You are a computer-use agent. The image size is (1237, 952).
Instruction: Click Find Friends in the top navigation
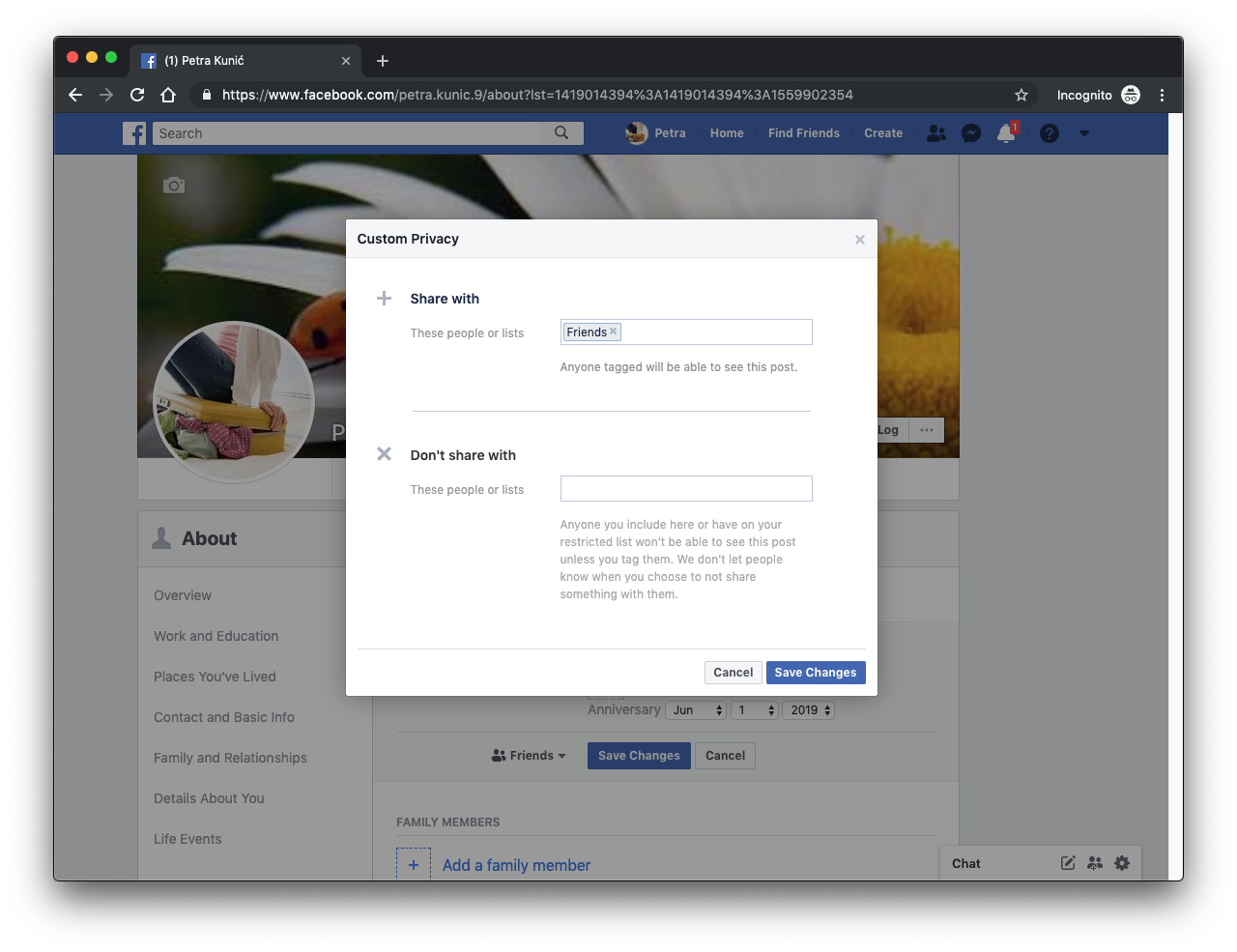pos(803,133)
